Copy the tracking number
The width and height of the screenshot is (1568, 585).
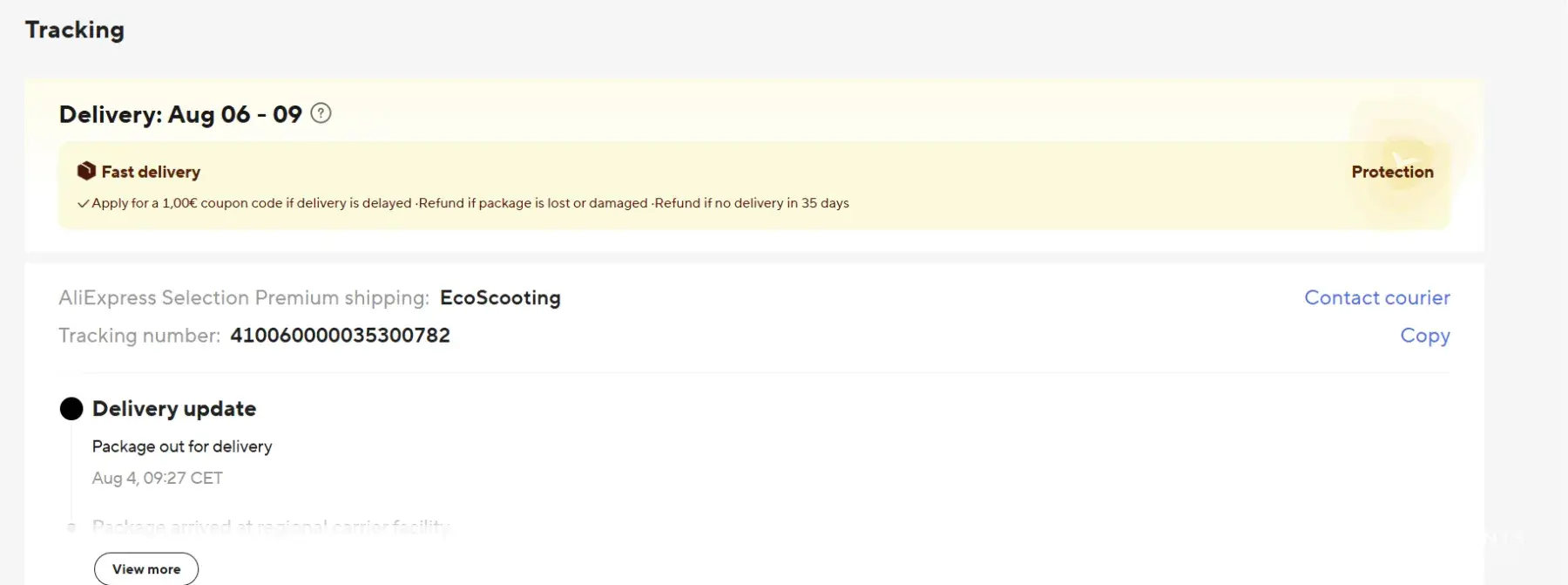click(1424, 336)
